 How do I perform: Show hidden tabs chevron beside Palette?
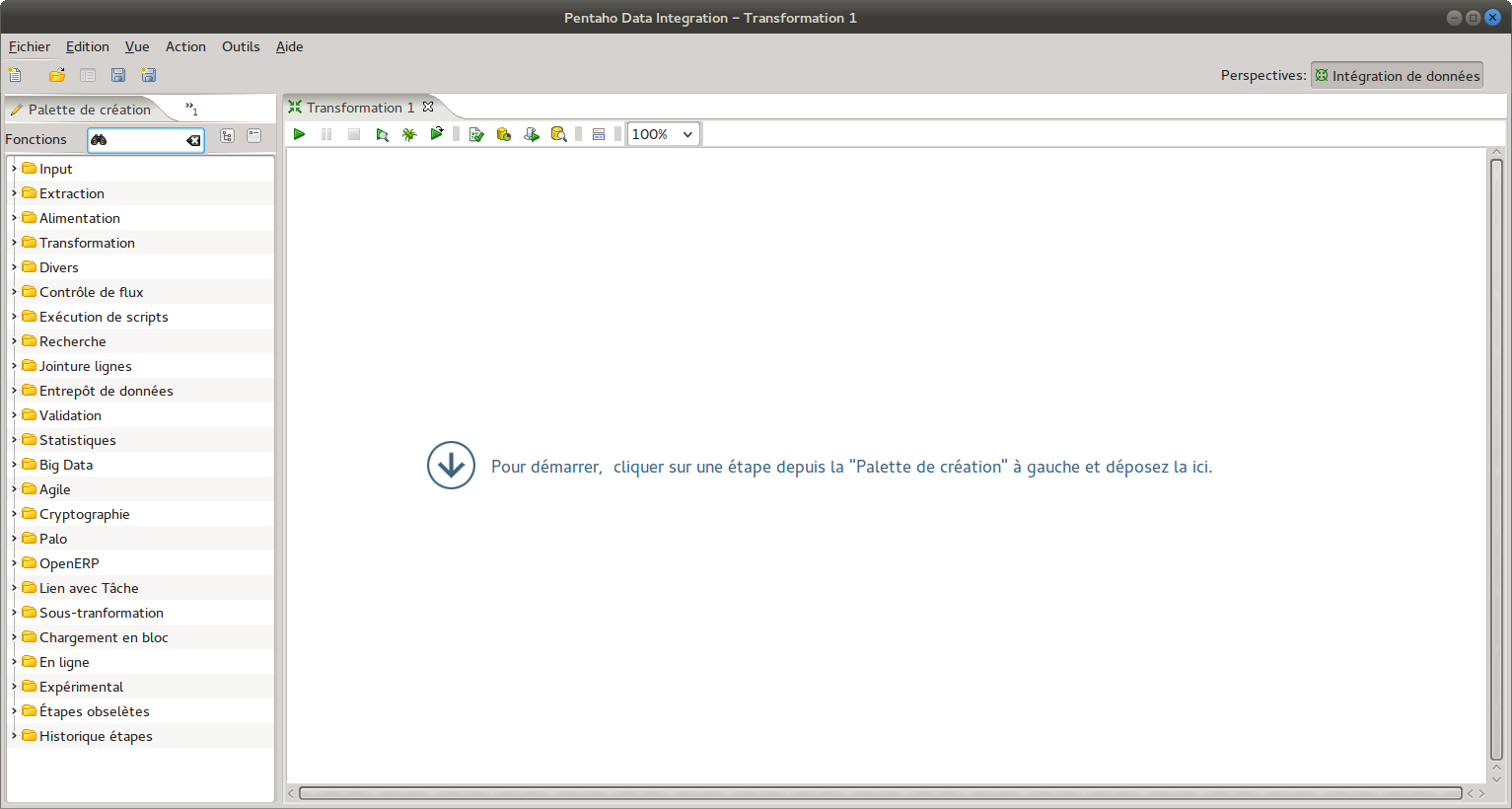click(191, 109)
